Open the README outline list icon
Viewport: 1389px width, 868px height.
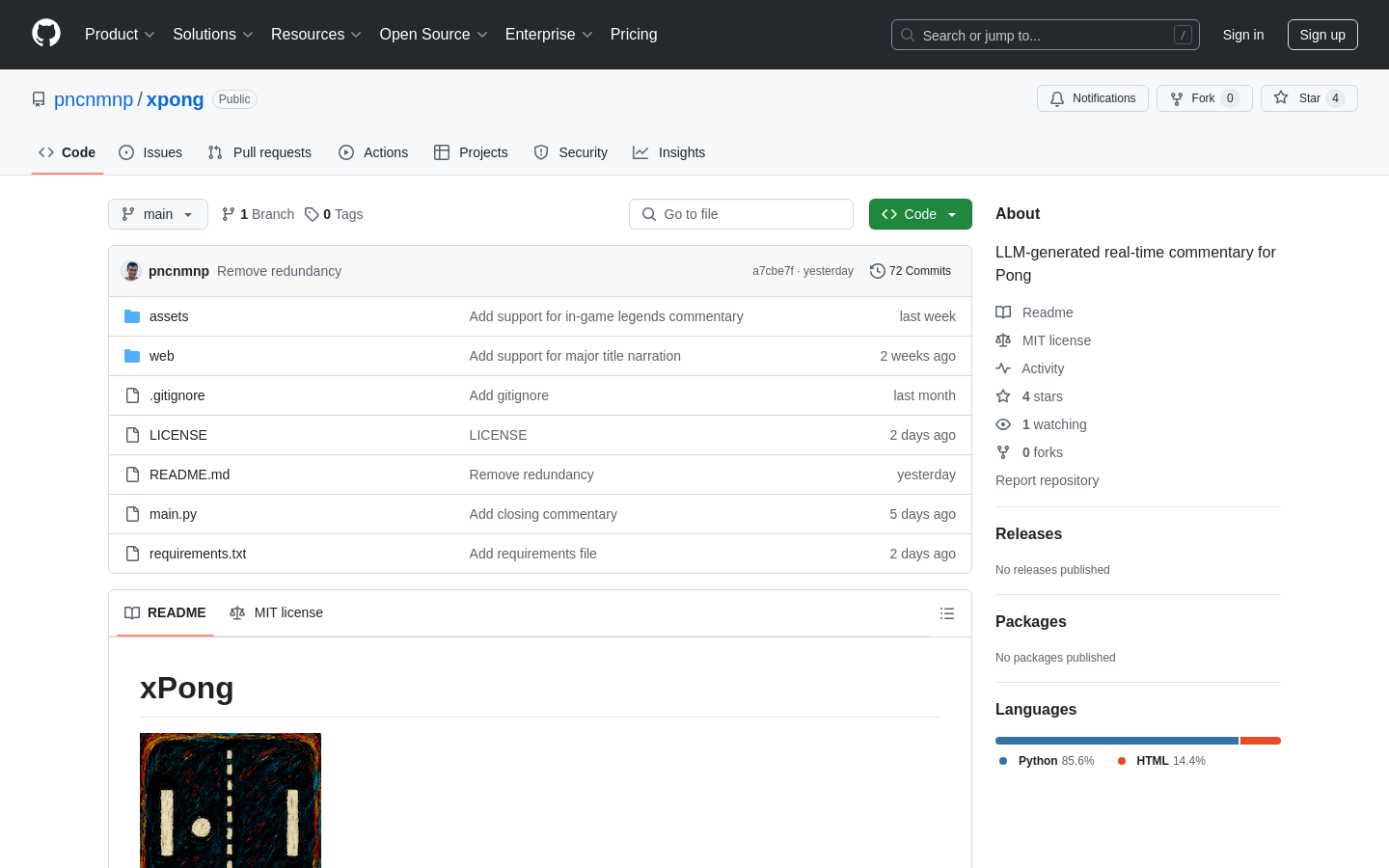[x=946, y=613]
